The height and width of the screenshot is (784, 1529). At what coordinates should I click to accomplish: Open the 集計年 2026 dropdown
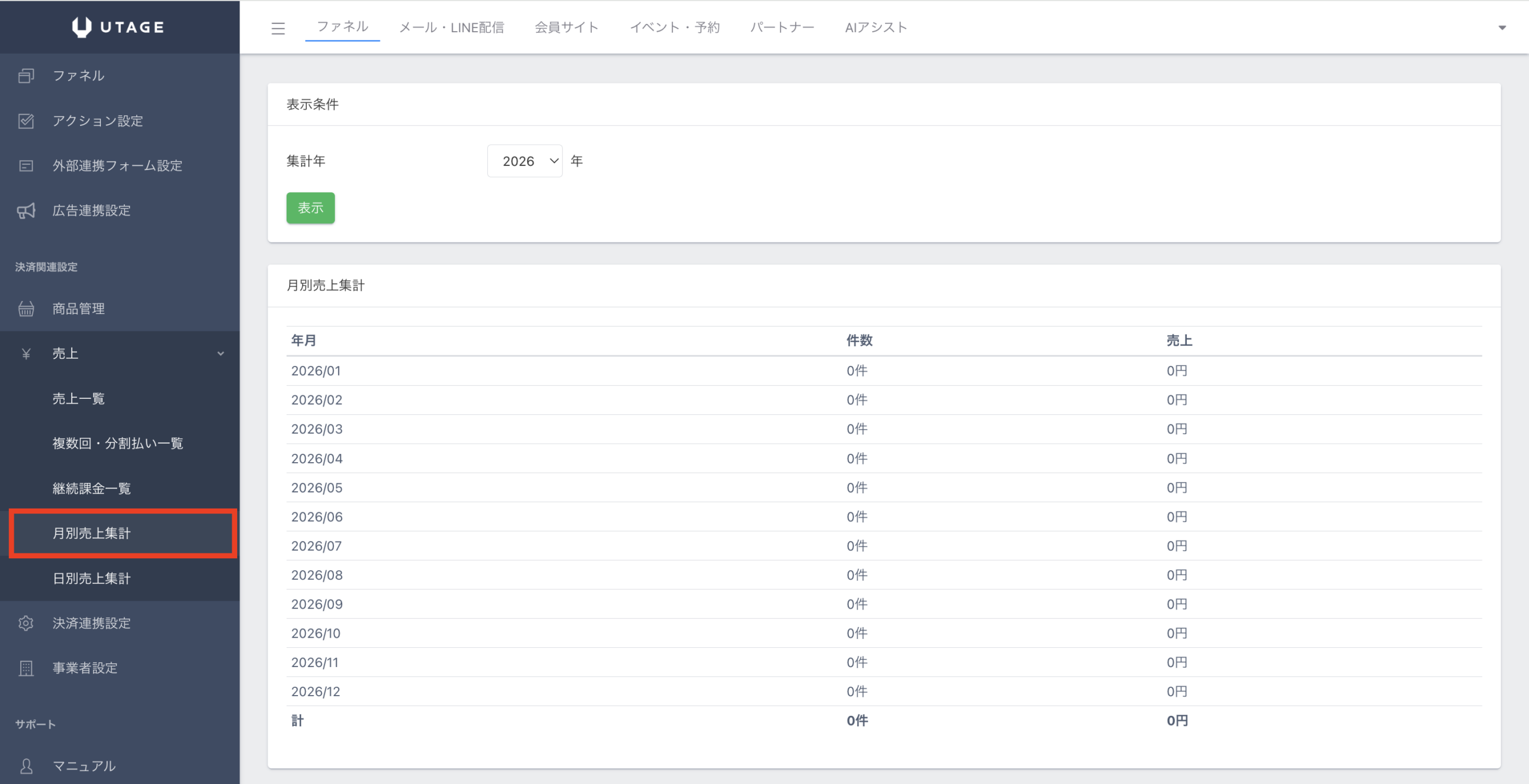point(524,161)
